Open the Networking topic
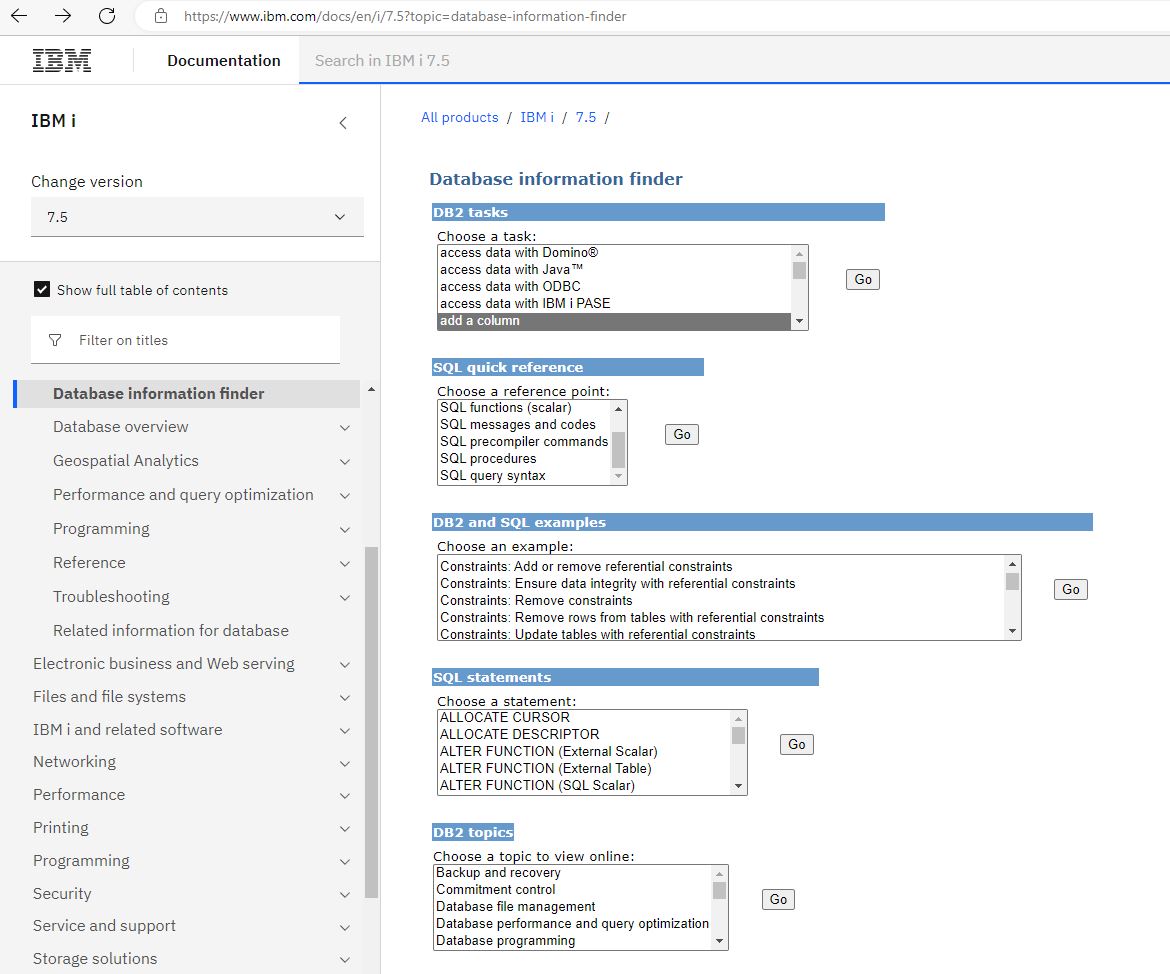Screen dimensions: 1170x974 (x=75, y=761)
